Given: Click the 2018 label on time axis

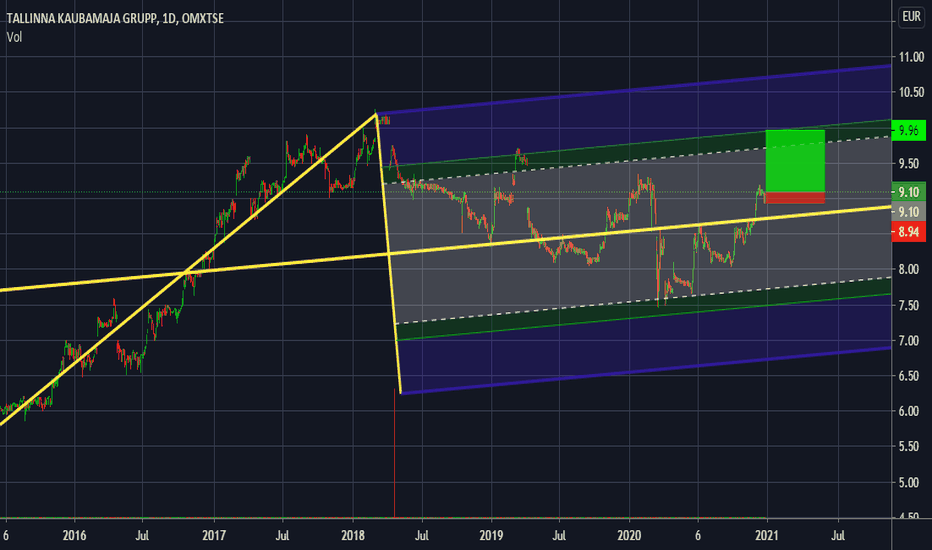Looking at the screenshot, I should pos(353,536).
